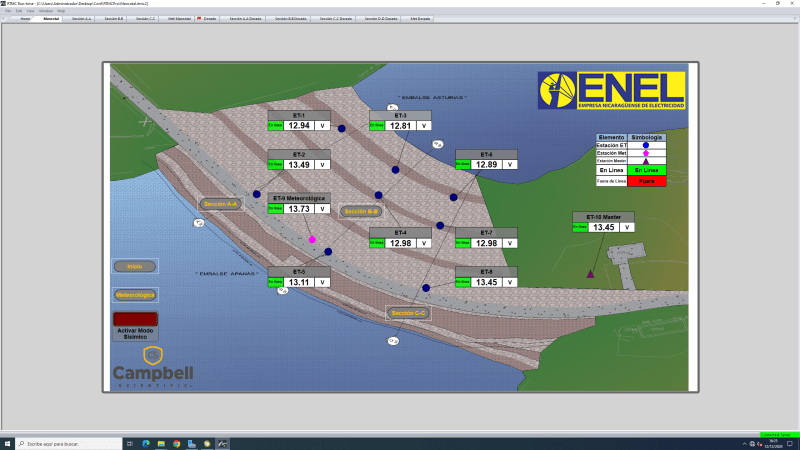800x450 pixels.
Task: Click the magenta meteorological station marker
Action: (x=312, y=239)
